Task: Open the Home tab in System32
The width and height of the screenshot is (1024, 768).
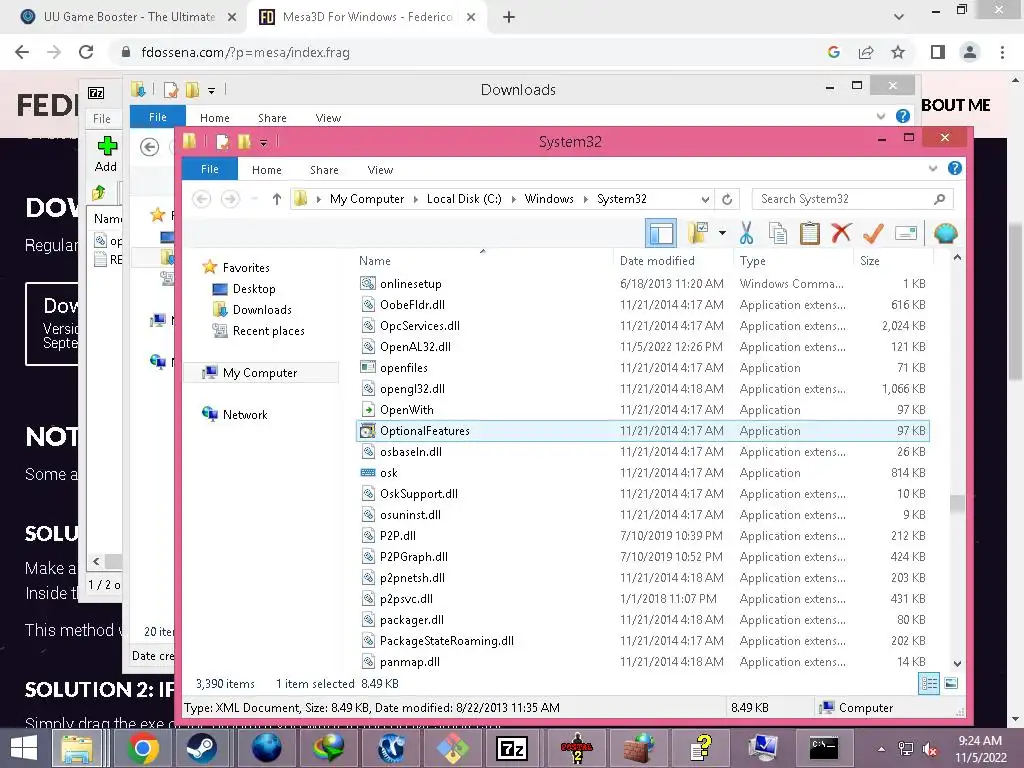Action: point(266,170)
